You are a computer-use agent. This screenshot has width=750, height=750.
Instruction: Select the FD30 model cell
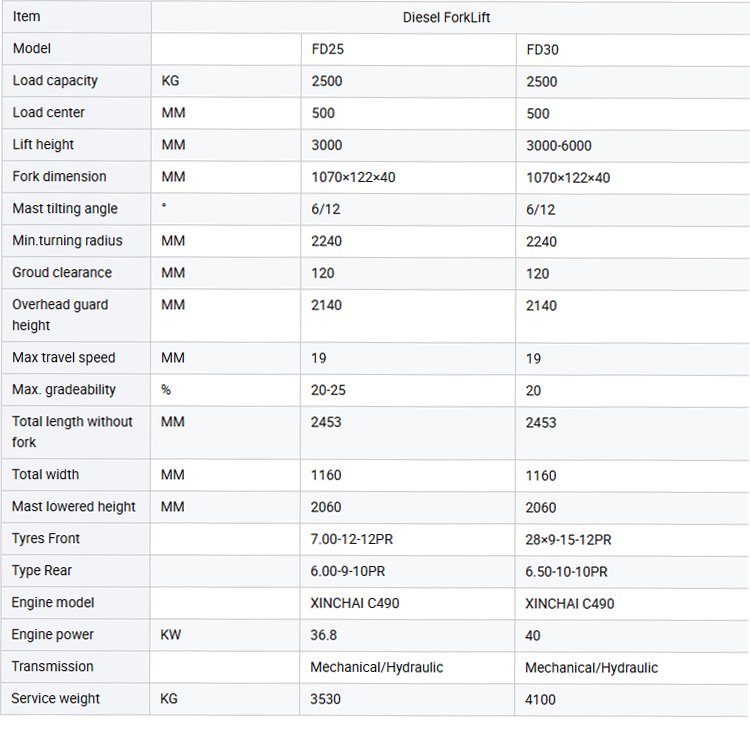542,49
